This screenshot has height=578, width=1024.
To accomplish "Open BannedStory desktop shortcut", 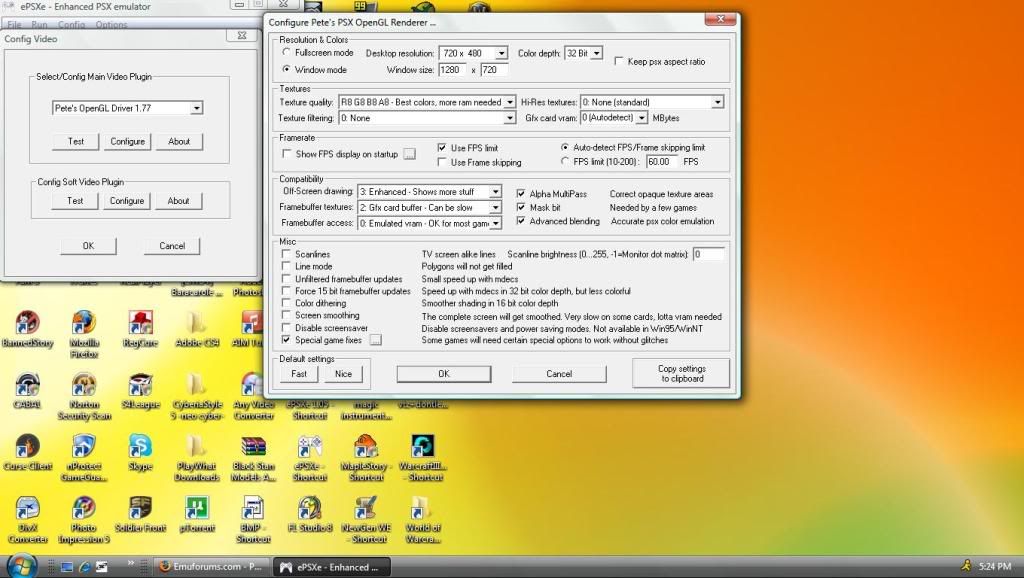I will pyautogui.click(x=27, y=330).
